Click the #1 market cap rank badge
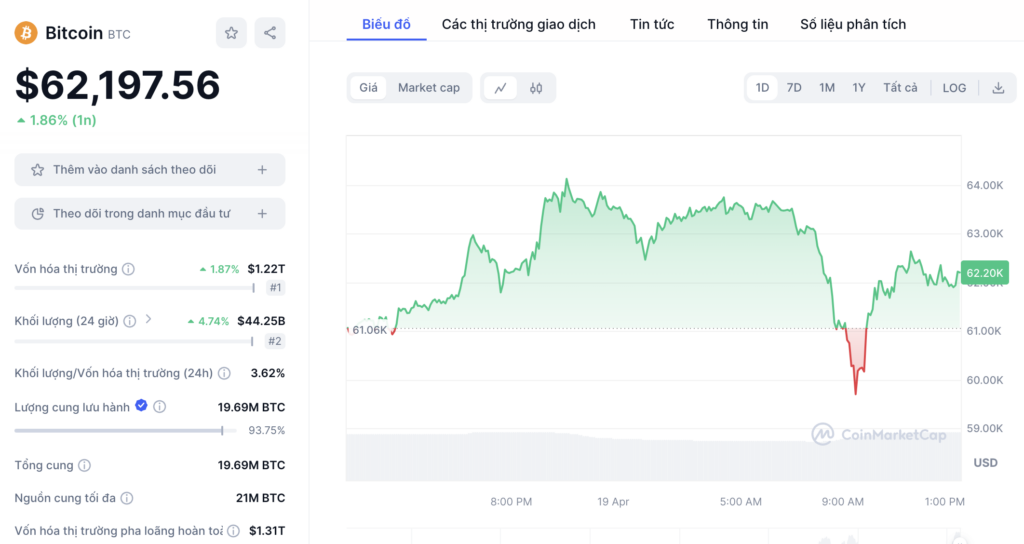 [x=276, y=287]
